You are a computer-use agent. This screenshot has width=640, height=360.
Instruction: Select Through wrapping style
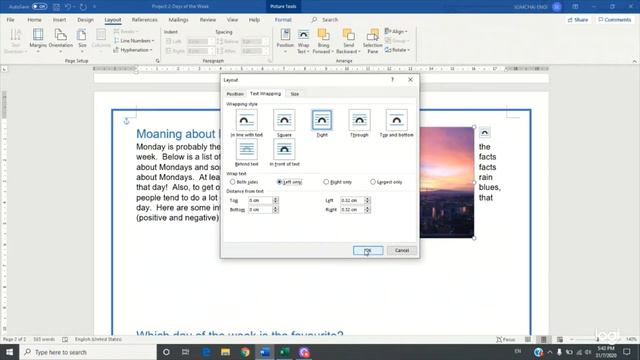click(359, 123)
